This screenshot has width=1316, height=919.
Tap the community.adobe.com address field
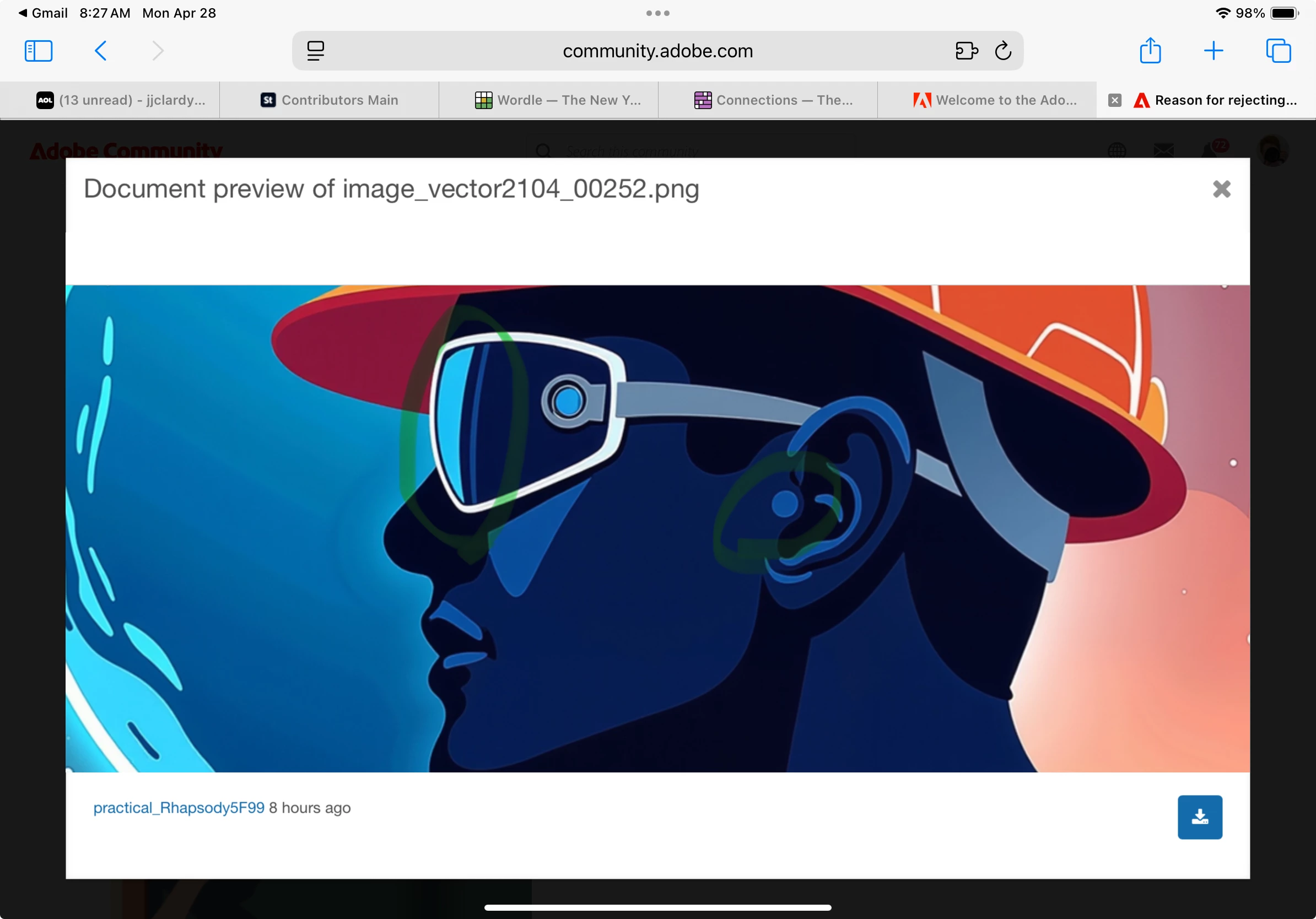pos(657,51)
